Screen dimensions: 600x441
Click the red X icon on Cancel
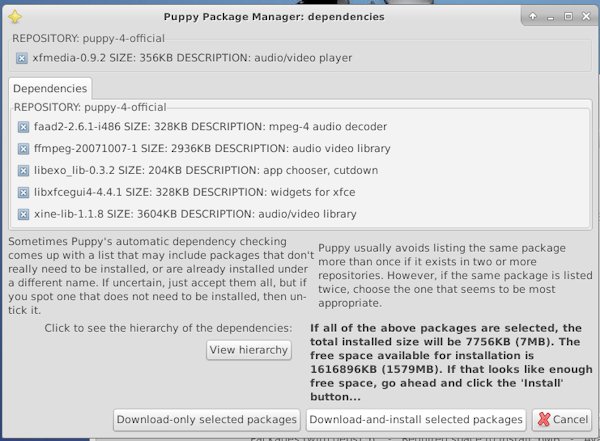click(543, 420)
